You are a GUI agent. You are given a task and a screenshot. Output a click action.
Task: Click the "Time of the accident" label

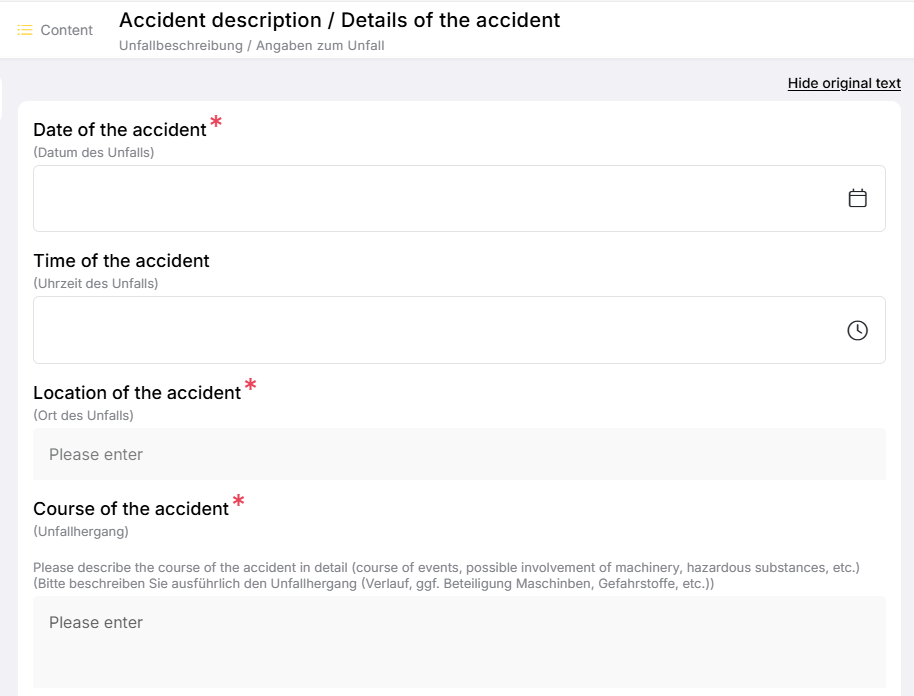point(121,261)
